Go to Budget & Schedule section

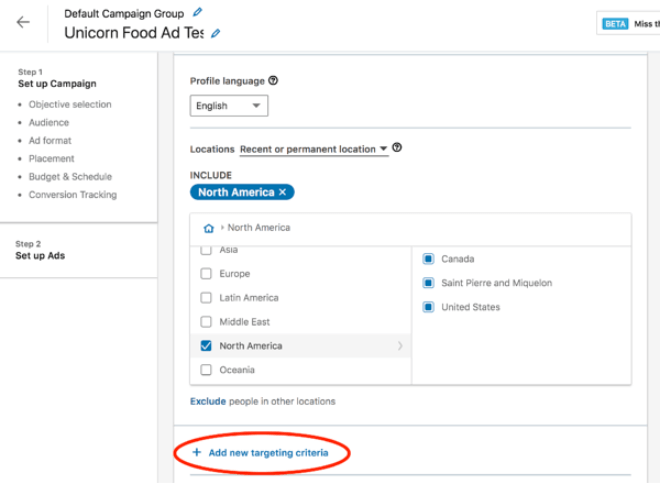[x=70, y=177]
